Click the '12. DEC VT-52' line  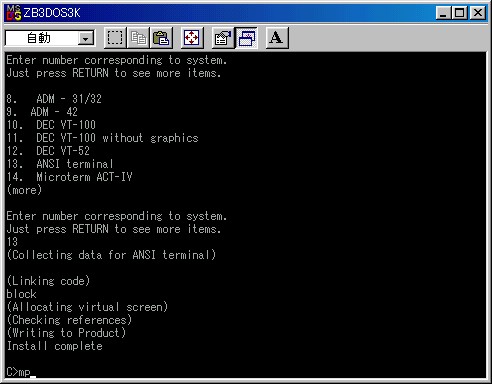[x=48, y=151]
